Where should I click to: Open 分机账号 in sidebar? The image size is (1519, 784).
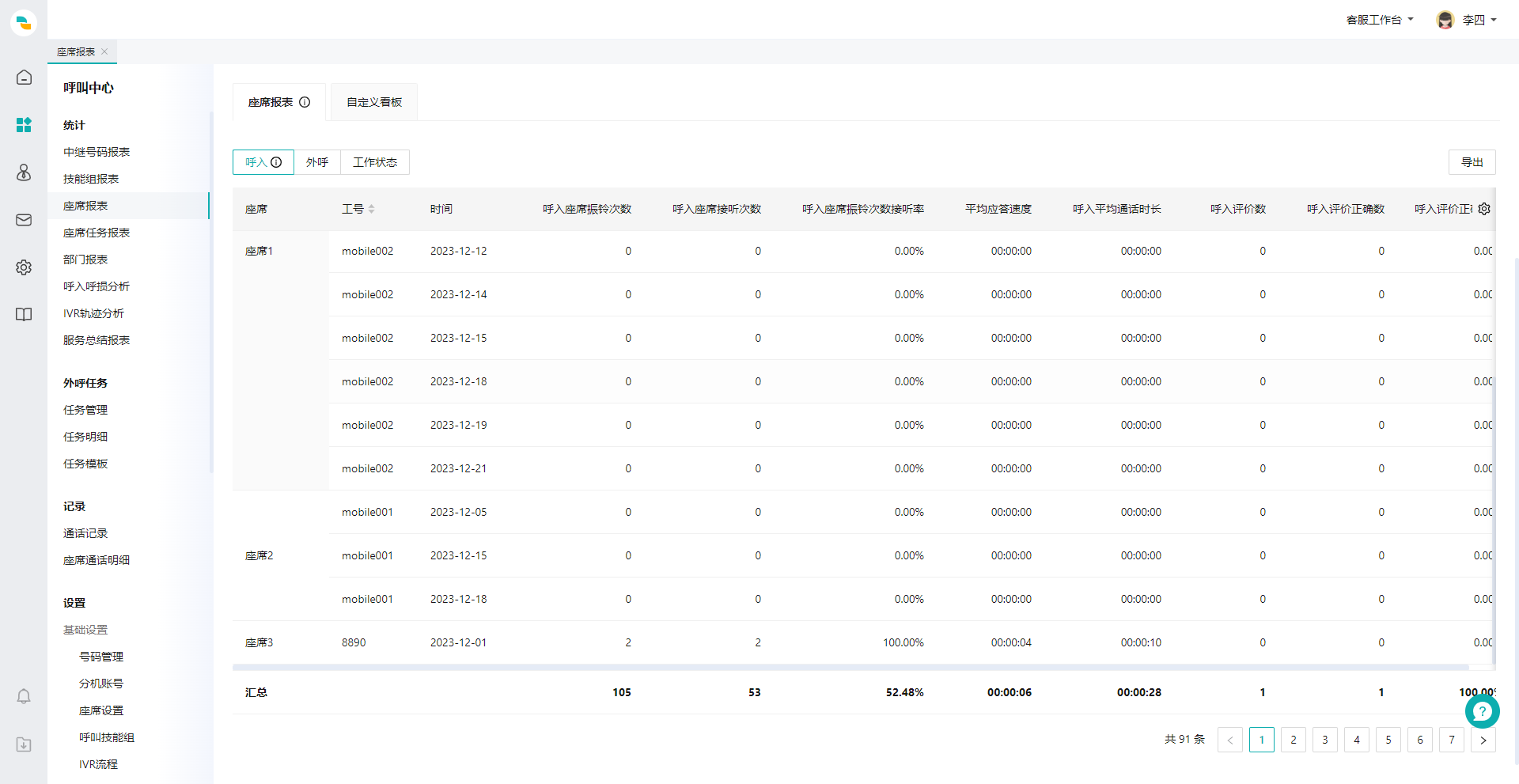101,684
